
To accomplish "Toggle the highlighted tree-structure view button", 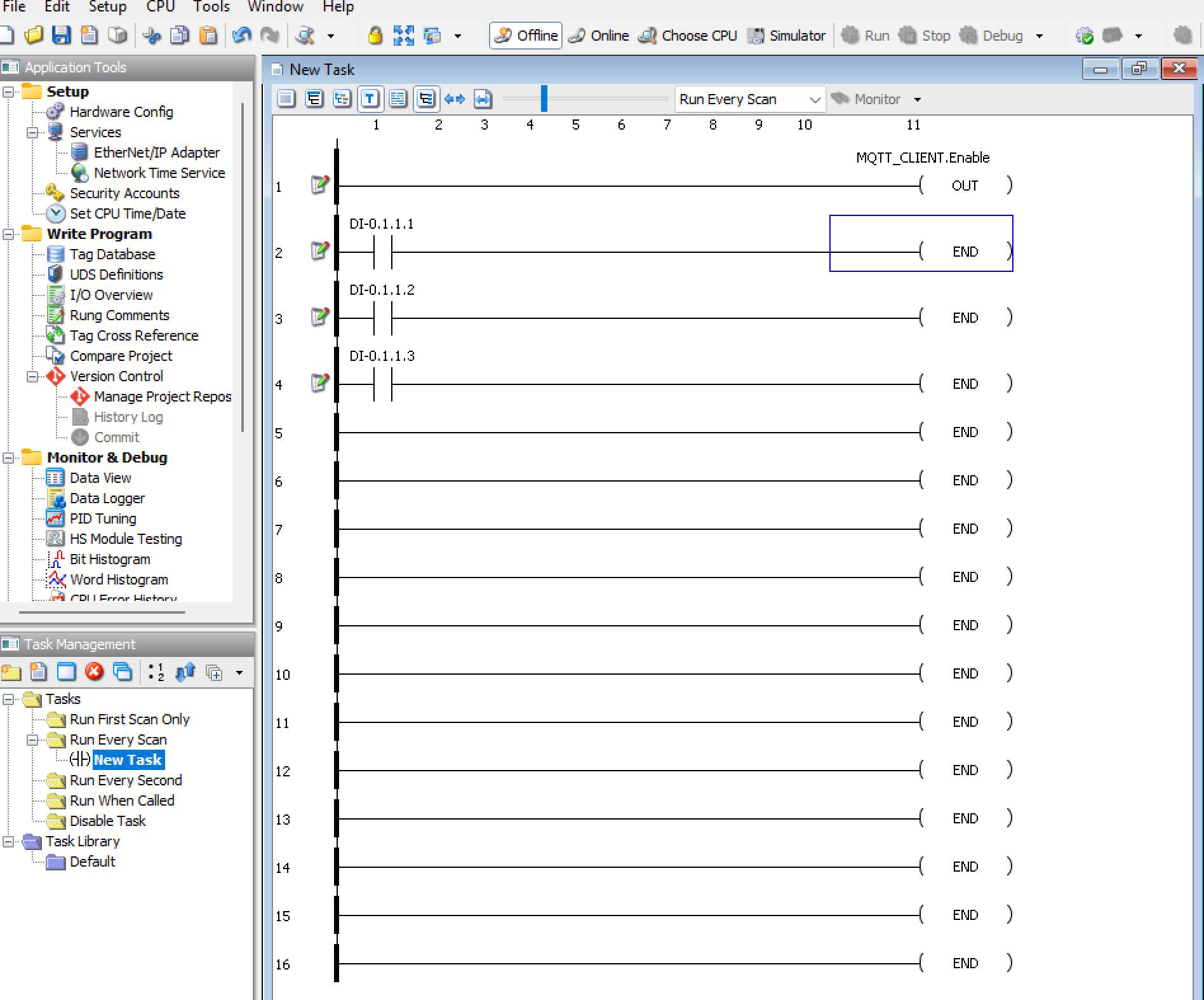I will coord(426,99).
